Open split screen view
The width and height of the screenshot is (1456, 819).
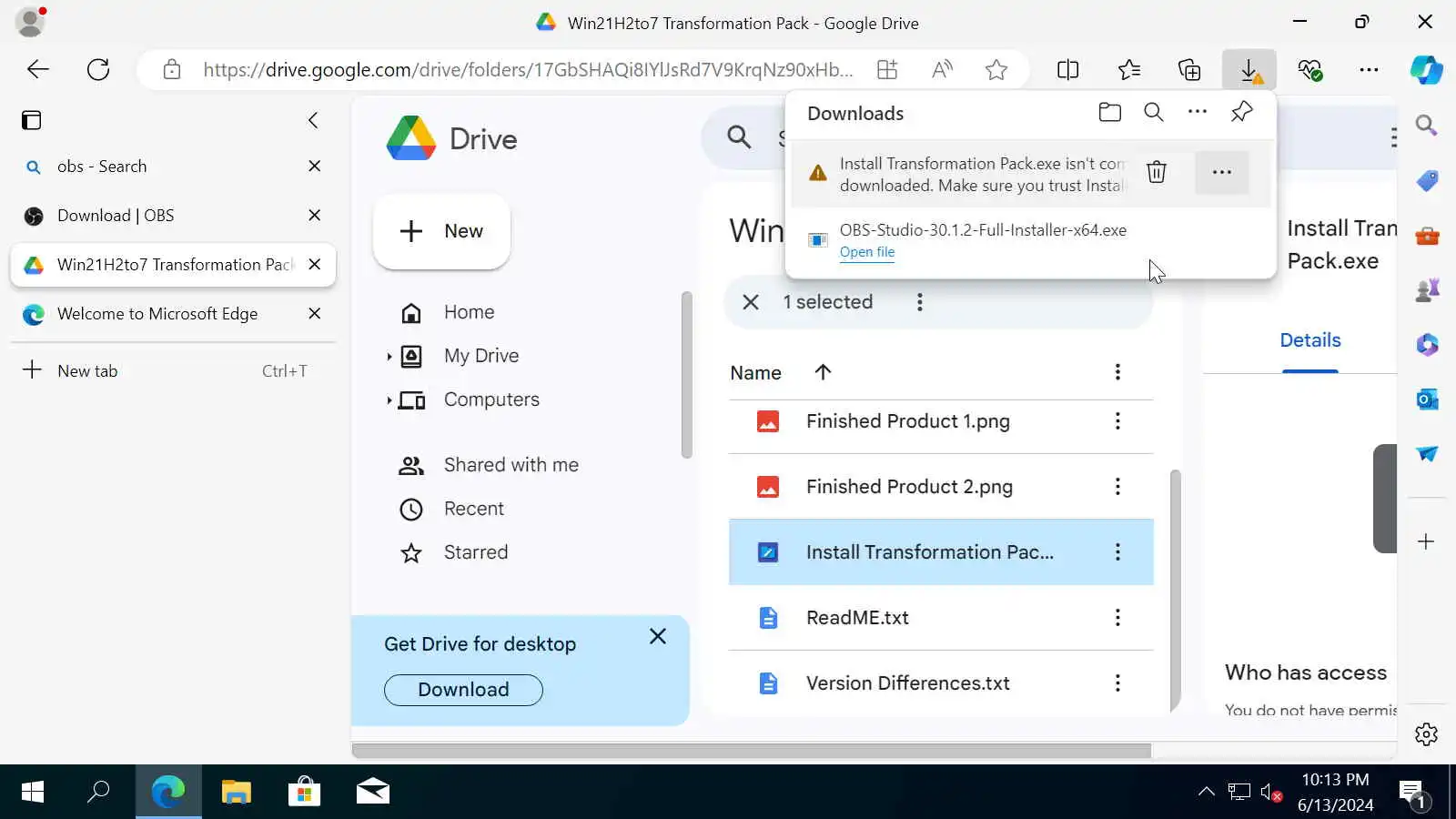point(1068,69)
